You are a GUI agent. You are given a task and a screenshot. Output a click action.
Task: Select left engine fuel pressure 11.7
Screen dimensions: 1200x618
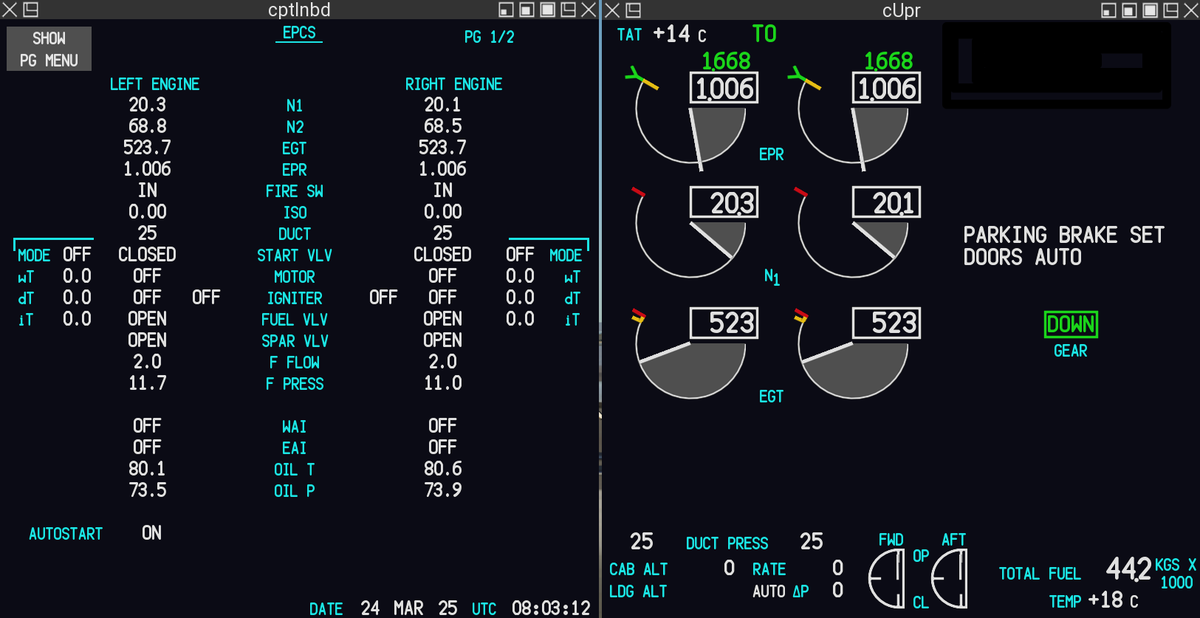tap(147, 383)
